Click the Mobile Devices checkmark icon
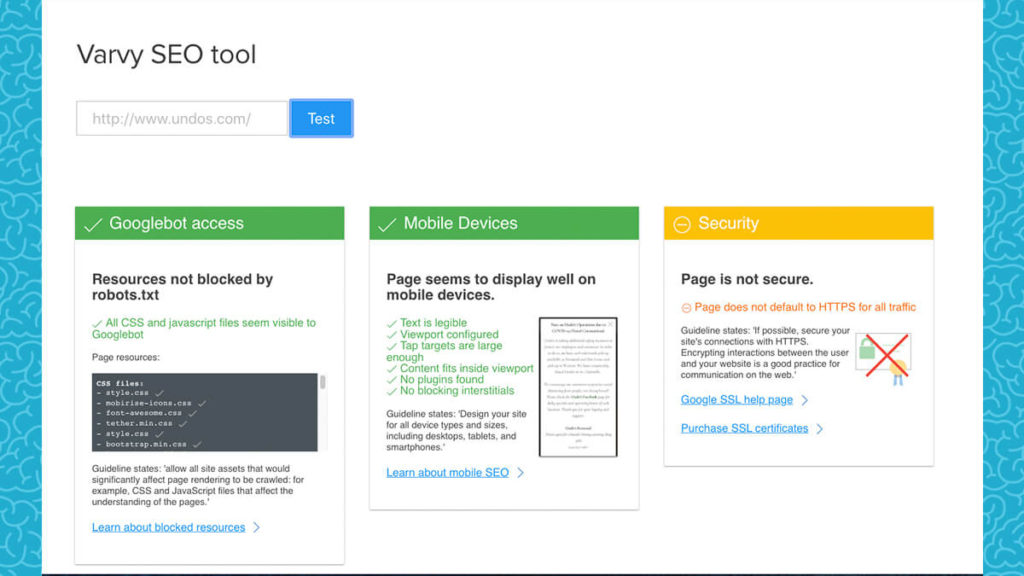Screen dimensions: 1024x576 pyautogui.click(x=387, y=225)
